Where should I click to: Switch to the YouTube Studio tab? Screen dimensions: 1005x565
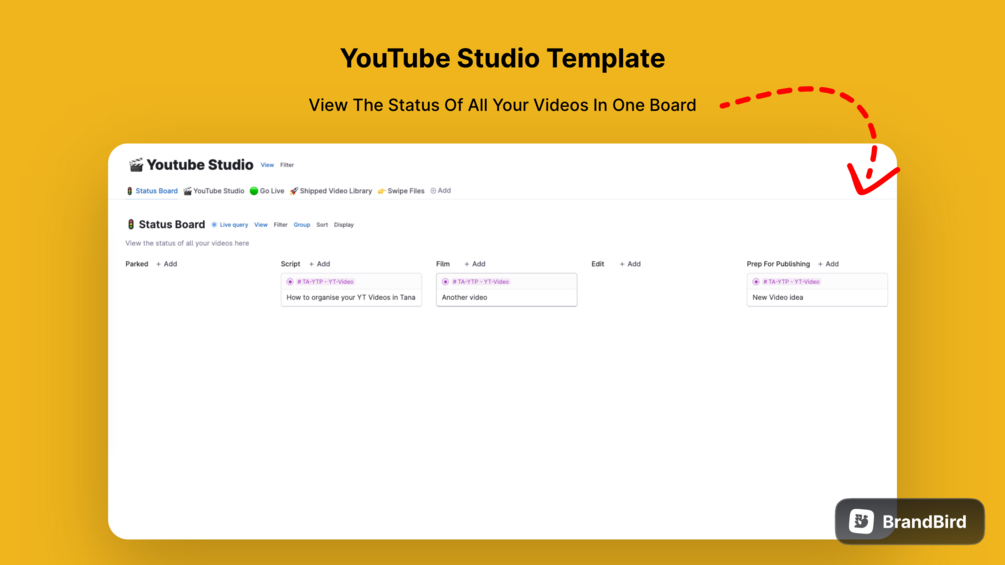click(214, 191)
